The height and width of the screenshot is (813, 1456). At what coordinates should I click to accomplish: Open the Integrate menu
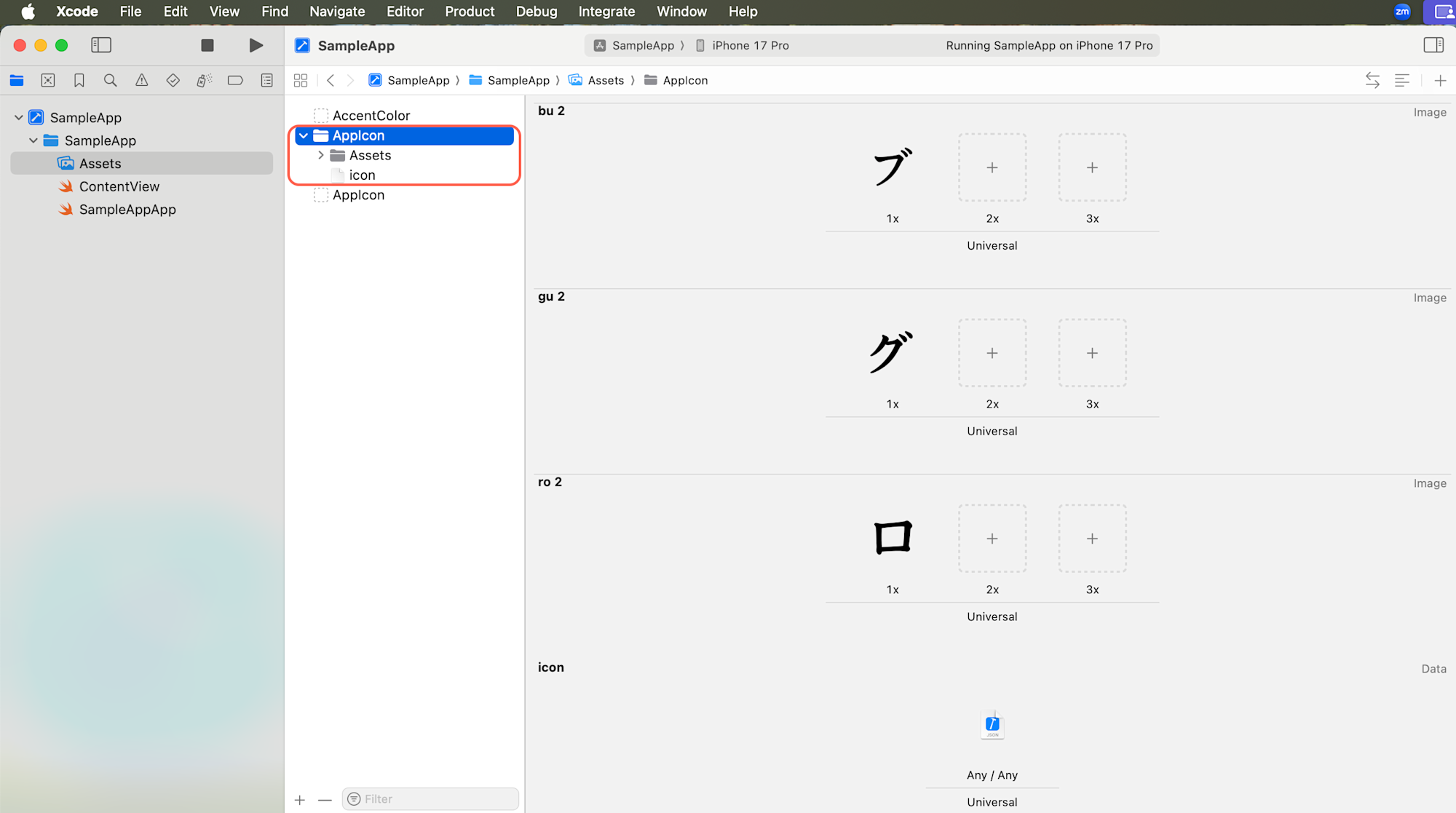pos(606,12)
